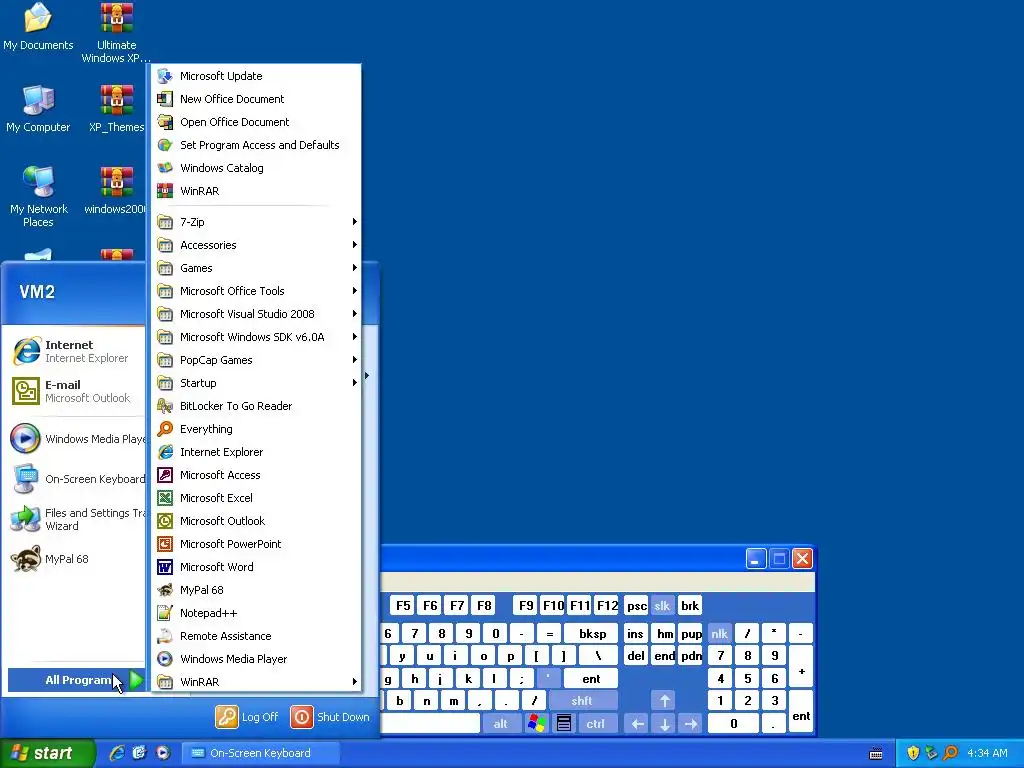The height and width of the screenshot is (768, 1024).
Task: Open pinned E-mail Microsoft Outlook
Action: pos(76,391)
